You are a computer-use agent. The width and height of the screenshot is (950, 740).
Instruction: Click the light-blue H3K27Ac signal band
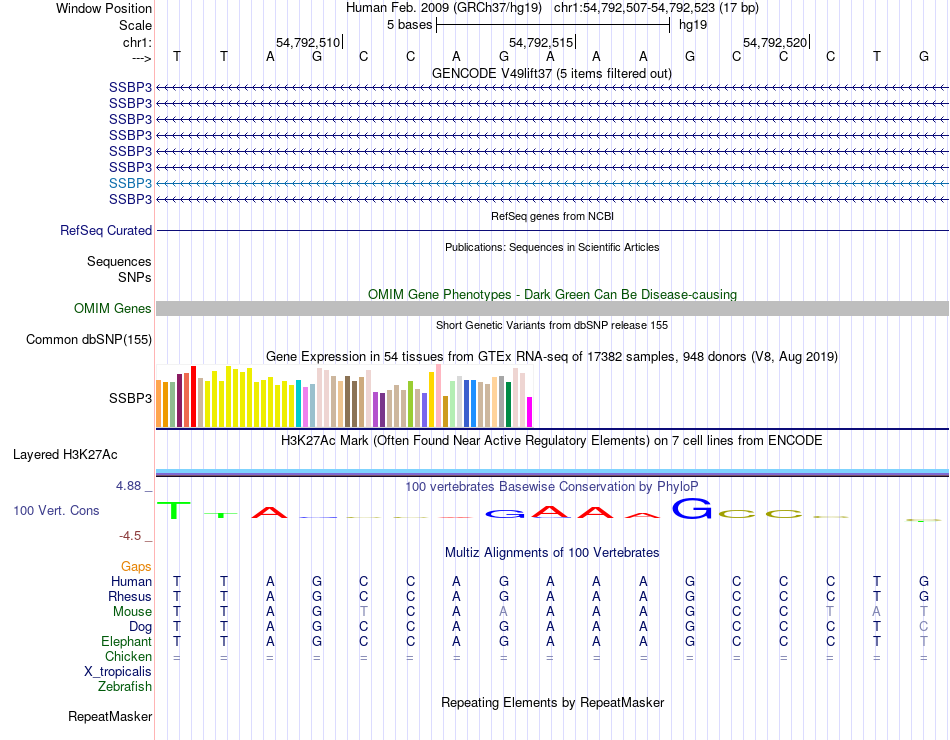click(x=552, y=472)
